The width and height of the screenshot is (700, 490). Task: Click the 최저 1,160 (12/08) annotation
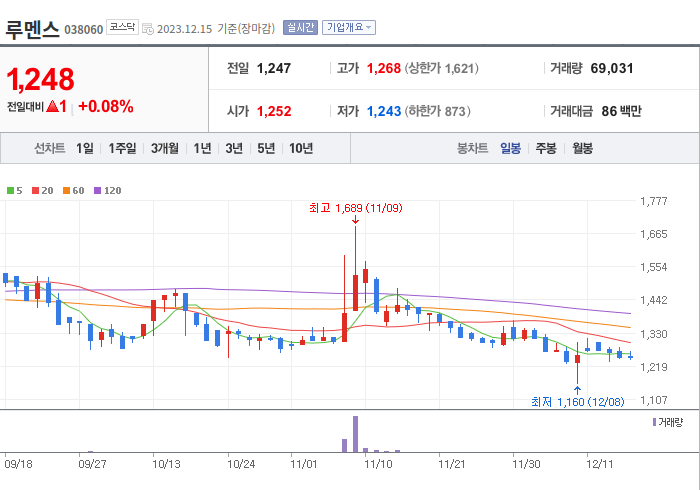(x=578, y=402)
